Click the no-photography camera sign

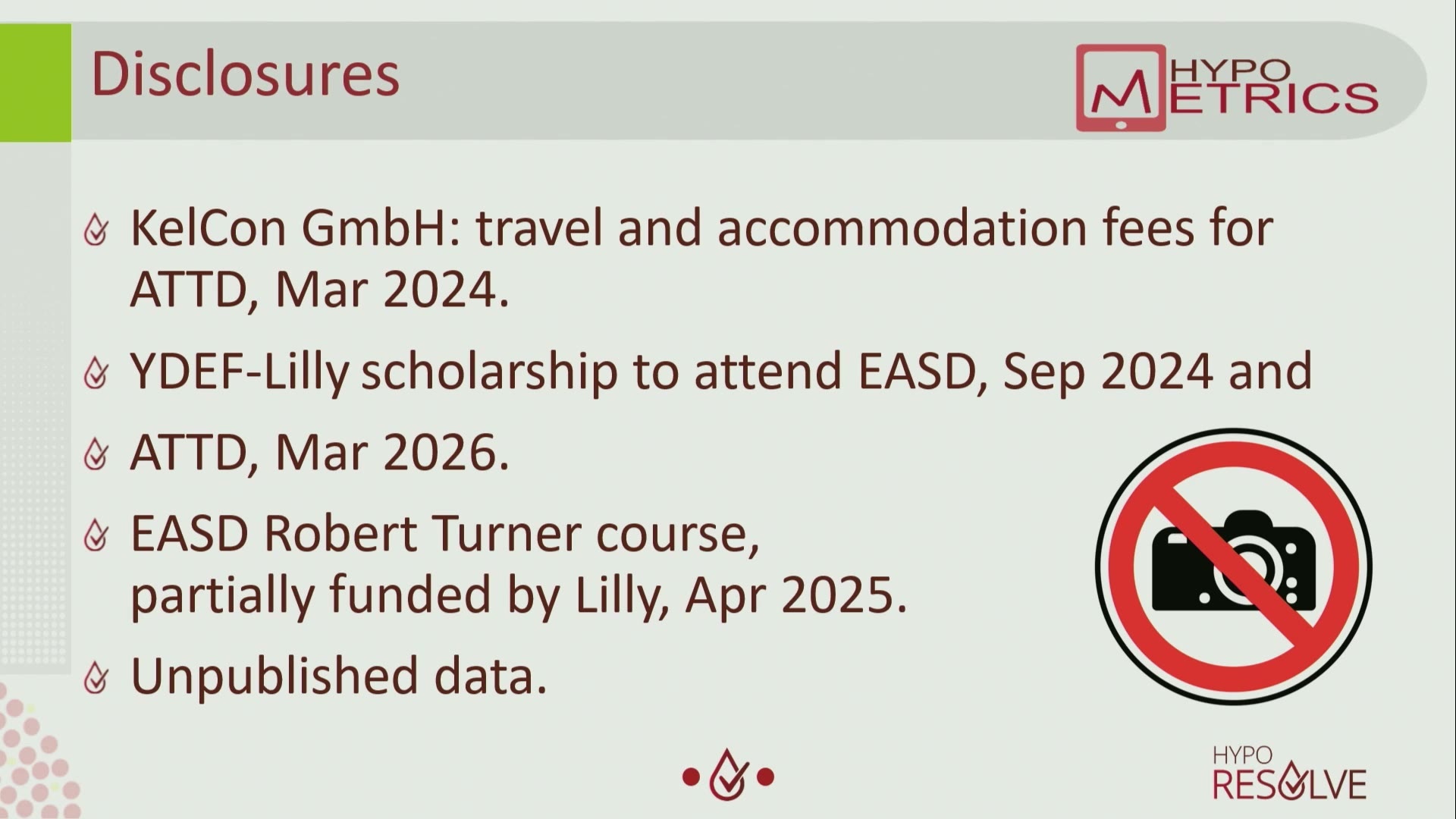[1234, 566]
